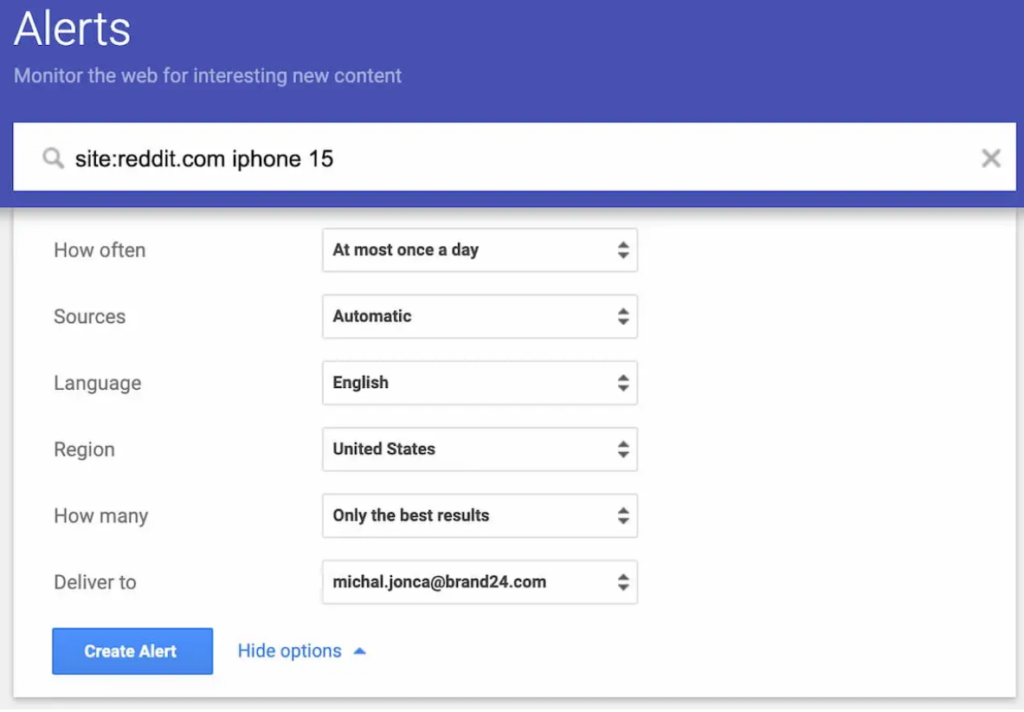Click the Alerts page title
1024x712 pixels.
click(72, 29)
